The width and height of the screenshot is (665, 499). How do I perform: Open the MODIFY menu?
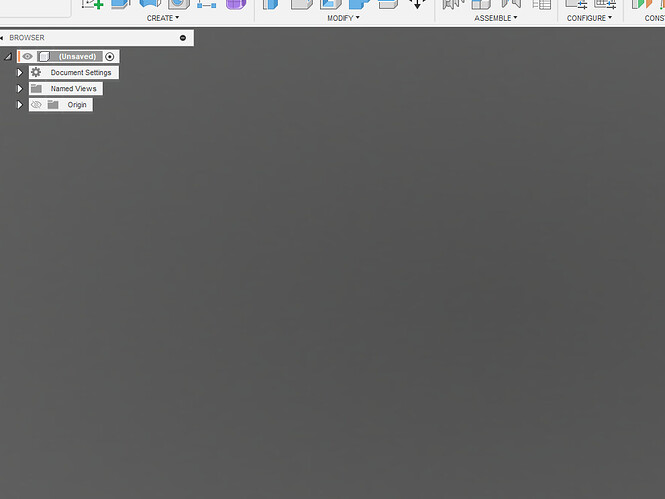click(343, 18)
